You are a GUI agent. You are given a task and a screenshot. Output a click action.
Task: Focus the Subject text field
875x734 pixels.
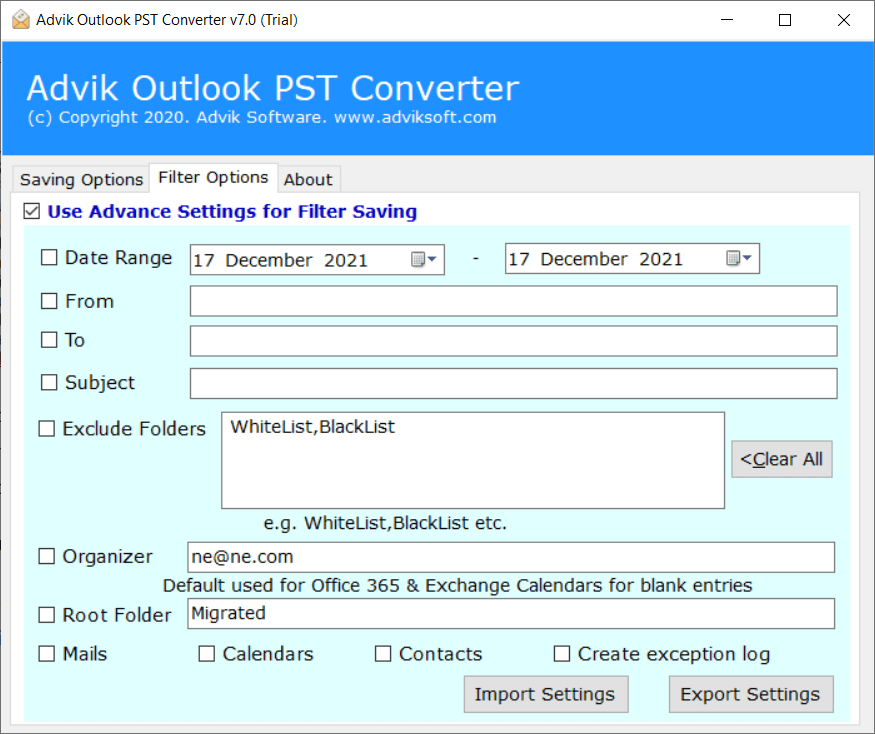[x=513, y=383]
